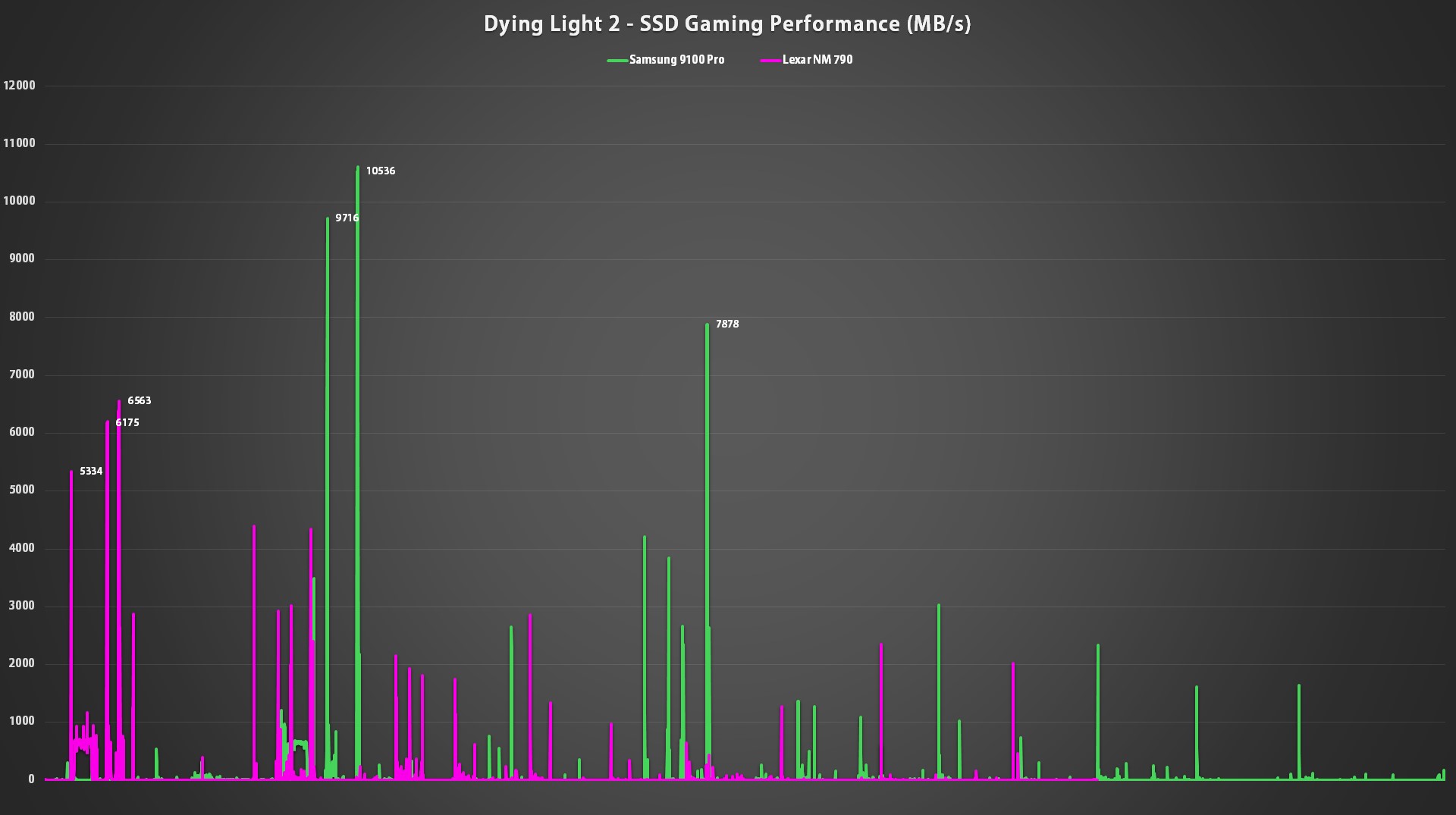Click the 1000 y-axis label
This screenshot has height=815, width=1456.
[22, 721]
